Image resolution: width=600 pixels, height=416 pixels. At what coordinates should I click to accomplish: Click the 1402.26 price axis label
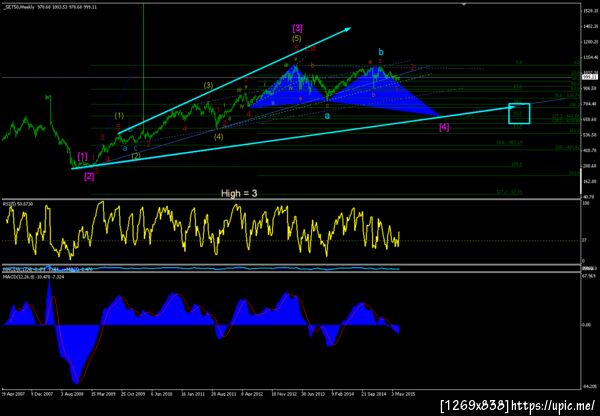click(590, 26)
